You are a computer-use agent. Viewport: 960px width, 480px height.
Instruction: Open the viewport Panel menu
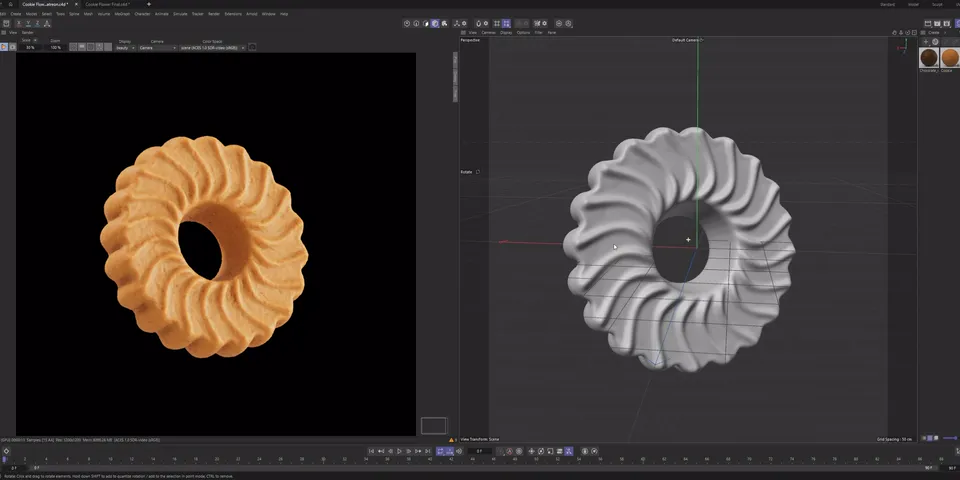(x=552, y=32)
